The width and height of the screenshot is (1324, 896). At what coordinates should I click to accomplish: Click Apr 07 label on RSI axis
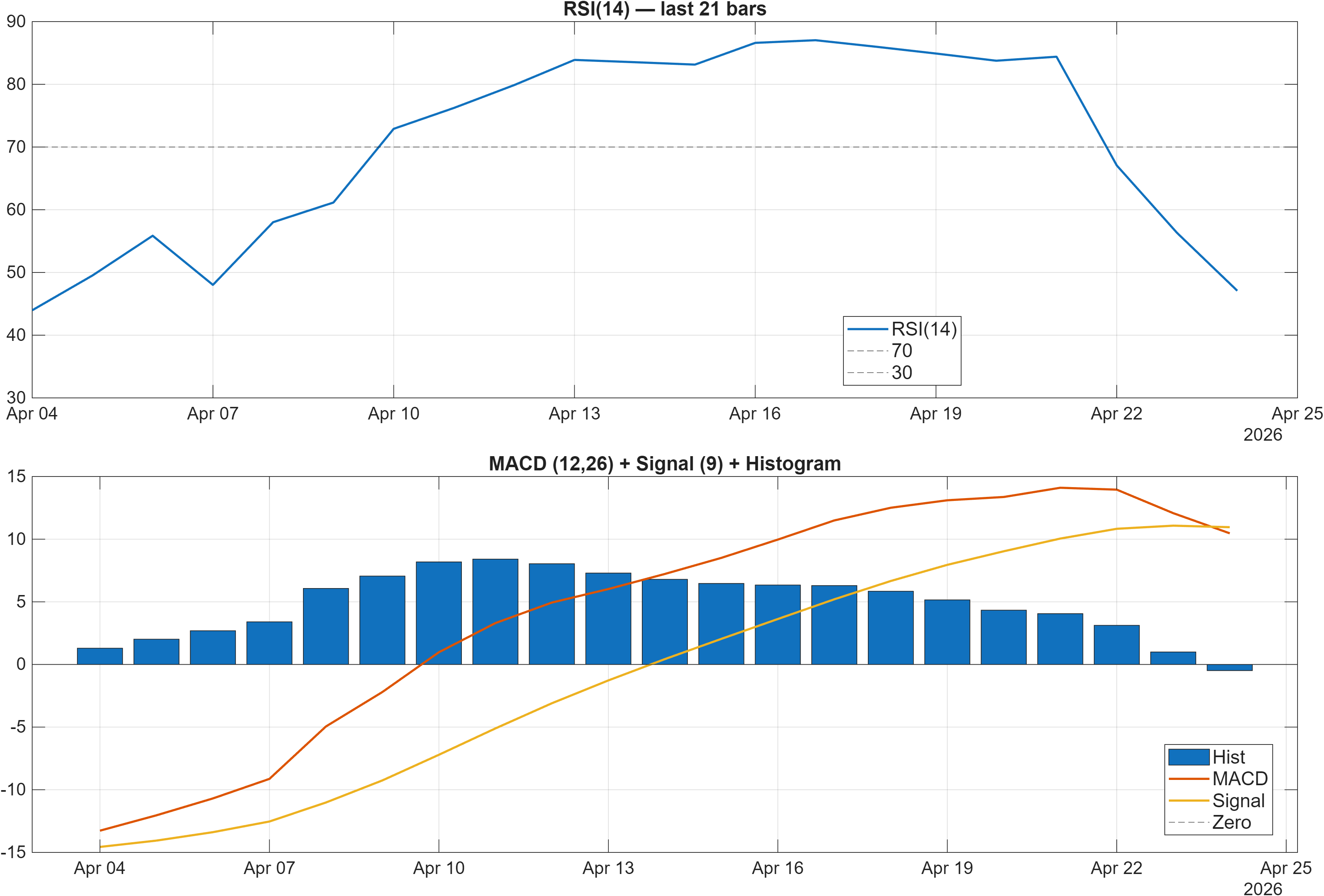point(213,414)
